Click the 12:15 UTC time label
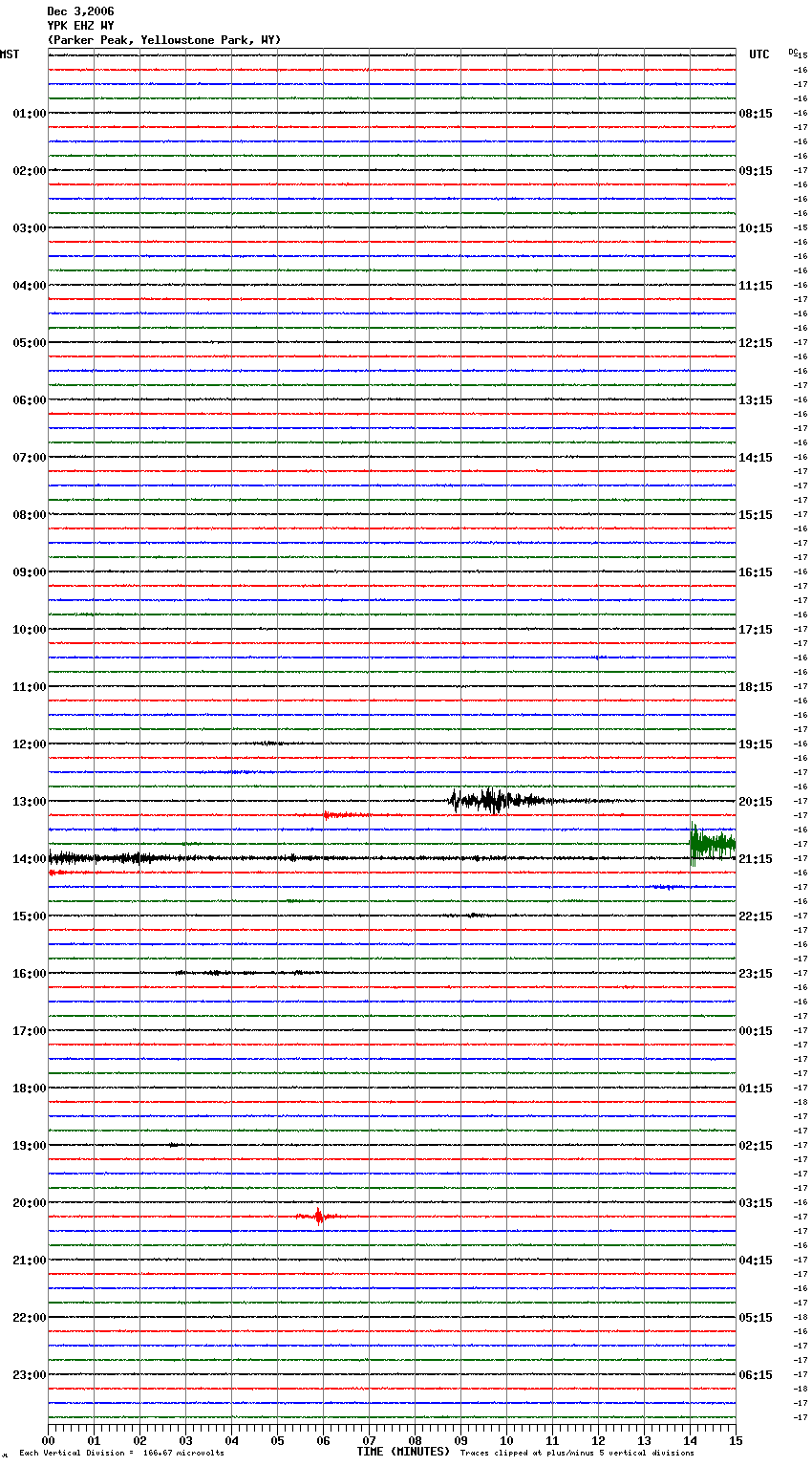 tap(756, 343)
